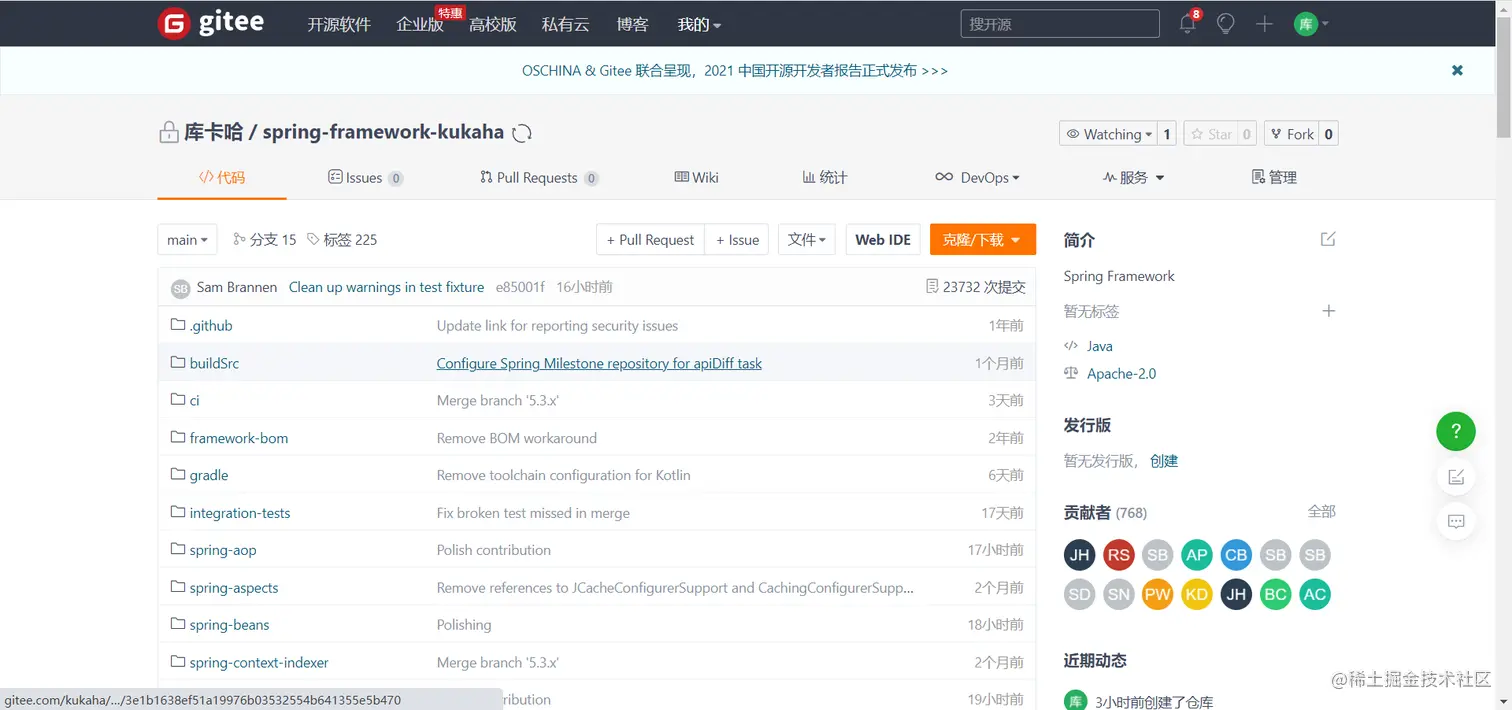The image size is (1512, 710).
Task: Open the integration-tests folder
Action: (240, 513)
